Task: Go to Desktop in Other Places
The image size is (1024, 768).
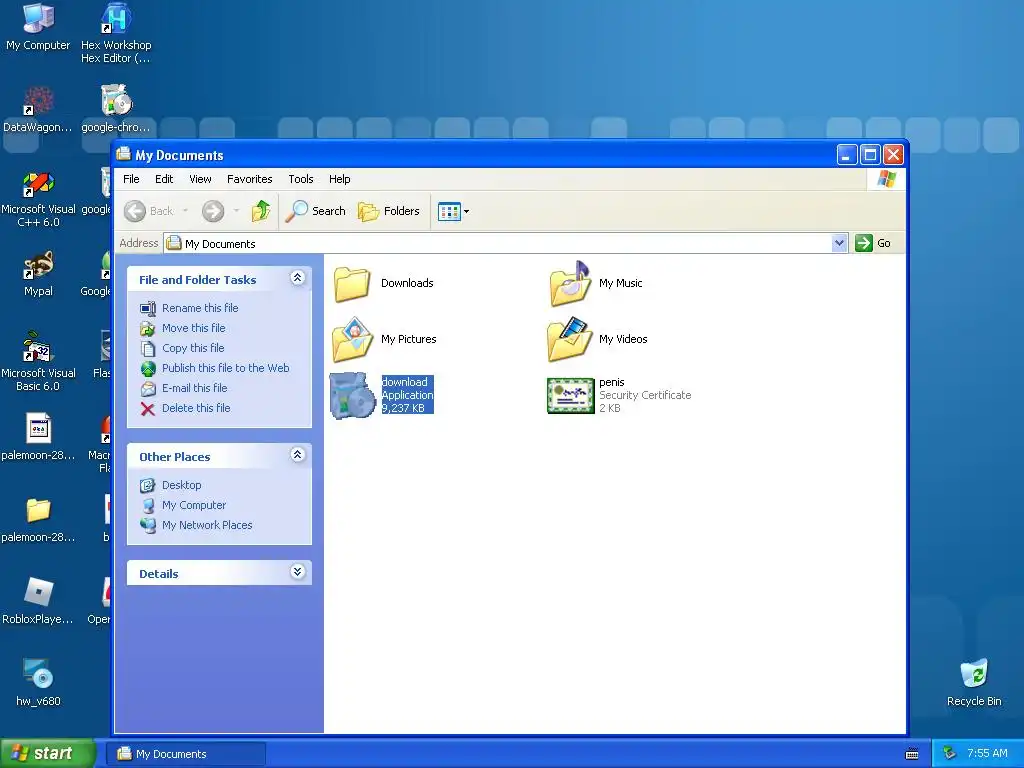Action: (182, 485)
